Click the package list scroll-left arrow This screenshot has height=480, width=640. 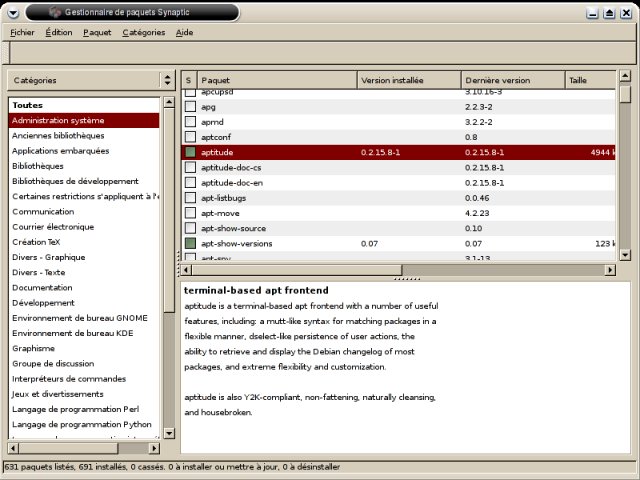click(x=187, y=270)
